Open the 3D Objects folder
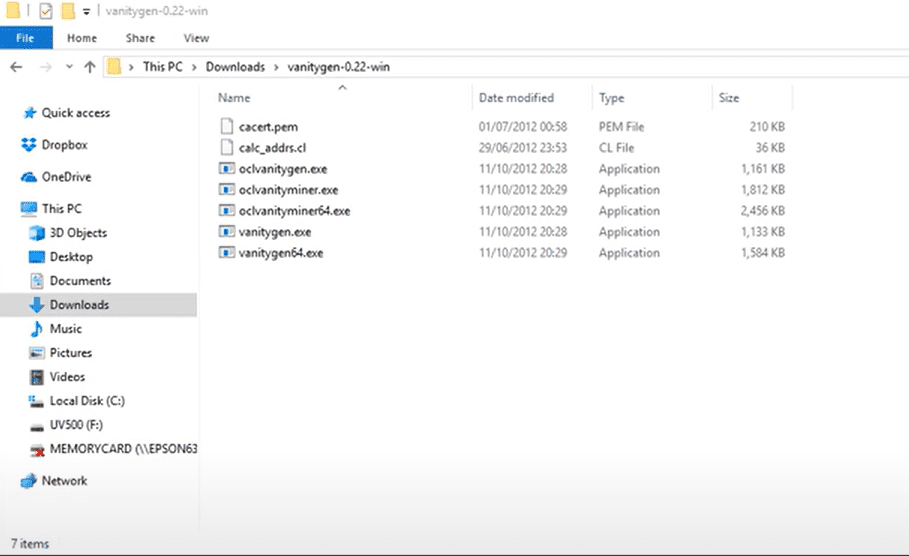Screen dimensions: 909x556 [x=77, y=233]
